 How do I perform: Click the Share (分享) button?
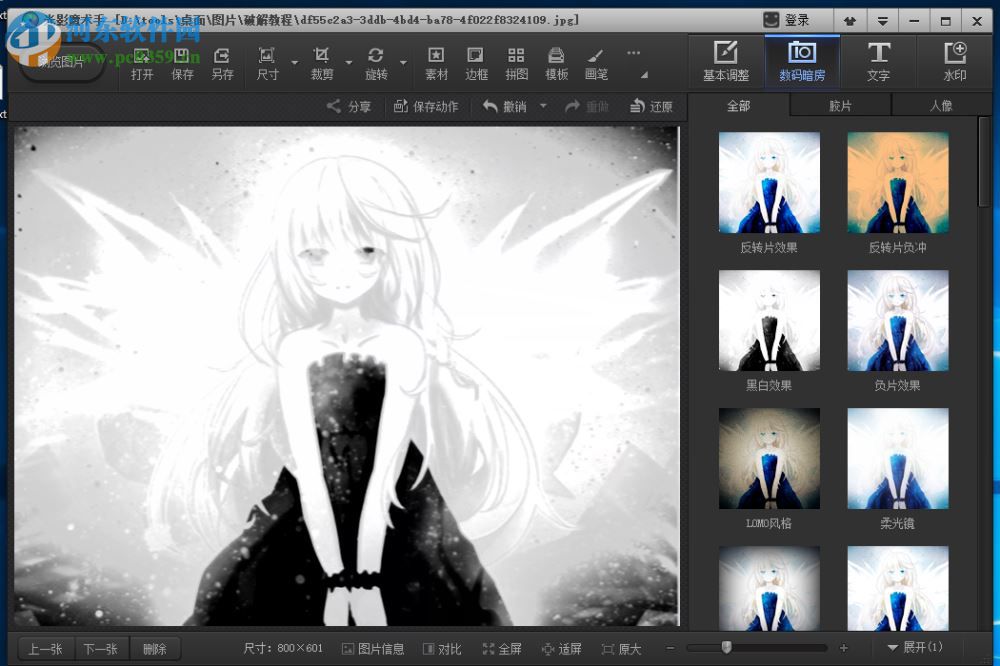[x=349, y=106]
